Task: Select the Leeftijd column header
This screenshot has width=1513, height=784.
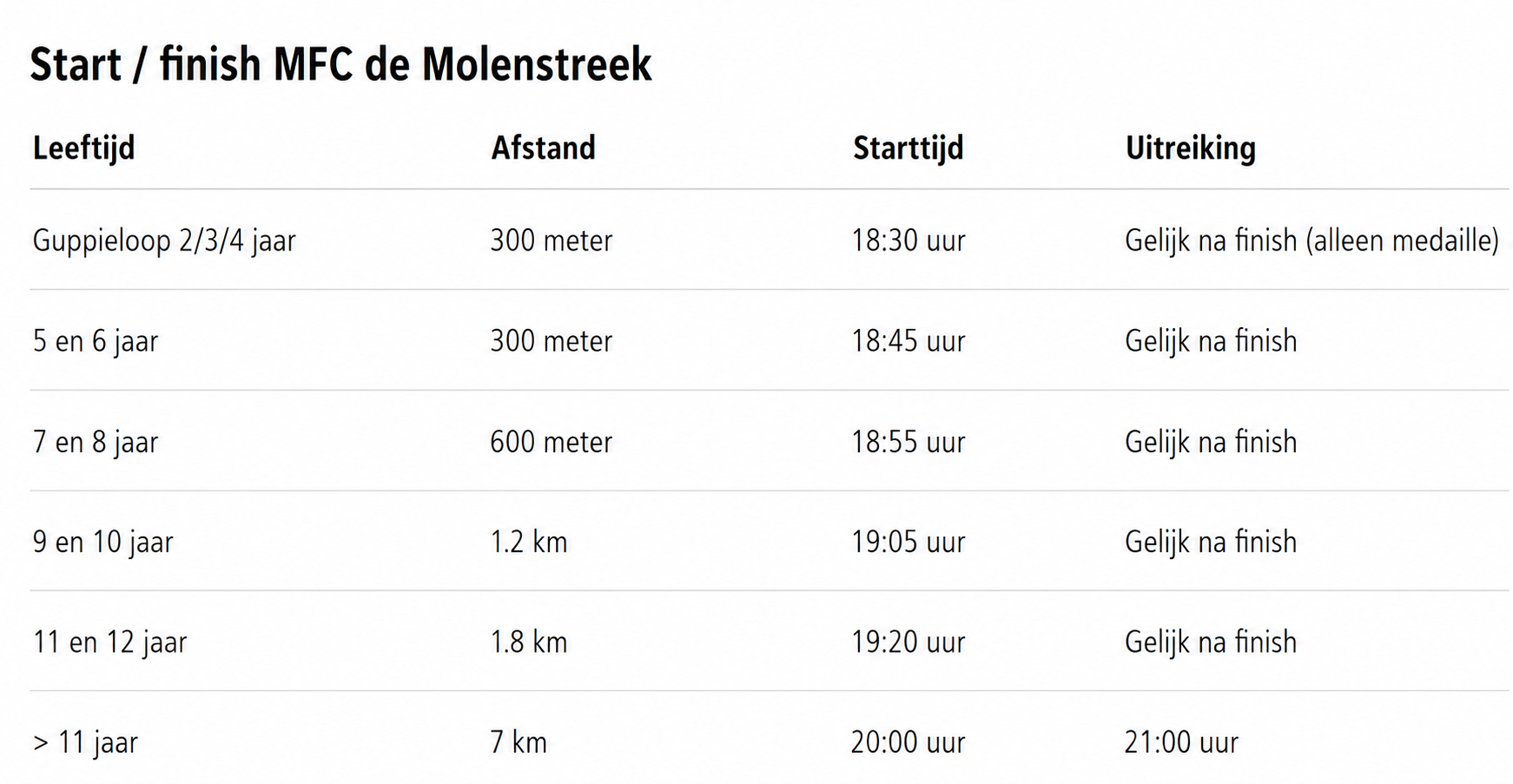Action: pos(84,148)
